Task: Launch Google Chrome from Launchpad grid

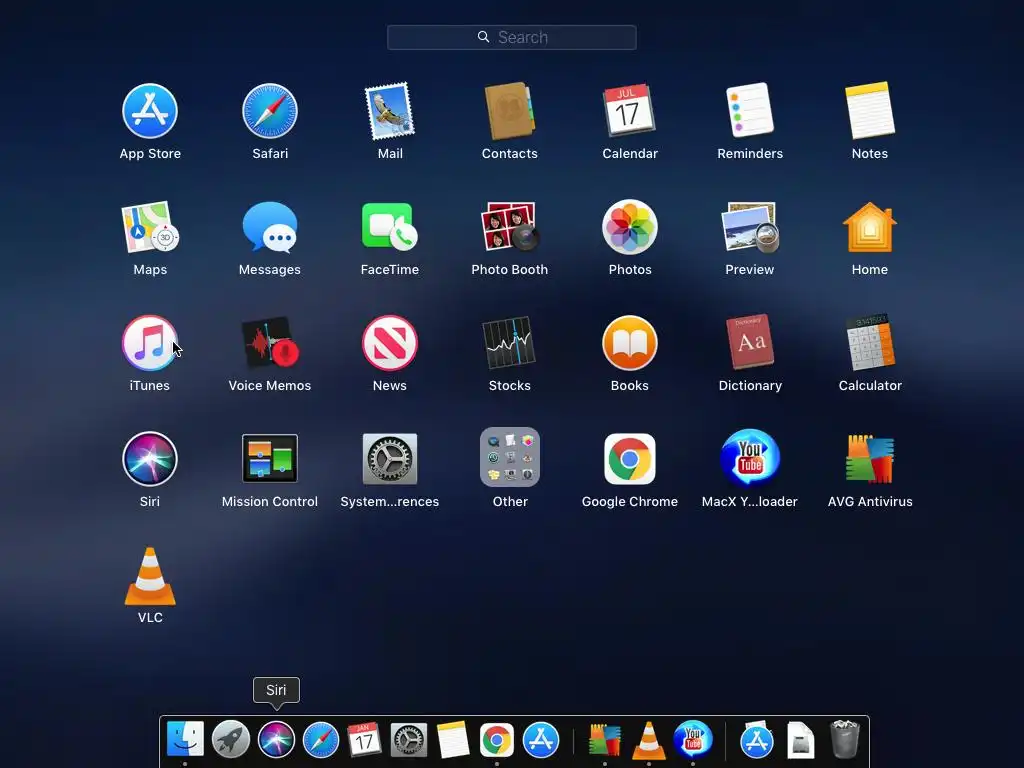Action: click(x=630, y=459)
